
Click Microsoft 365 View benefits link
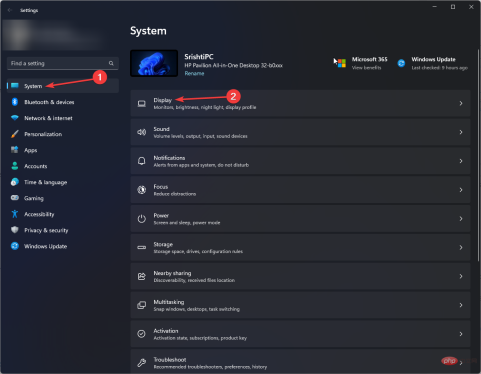click(x=366, y=68)
